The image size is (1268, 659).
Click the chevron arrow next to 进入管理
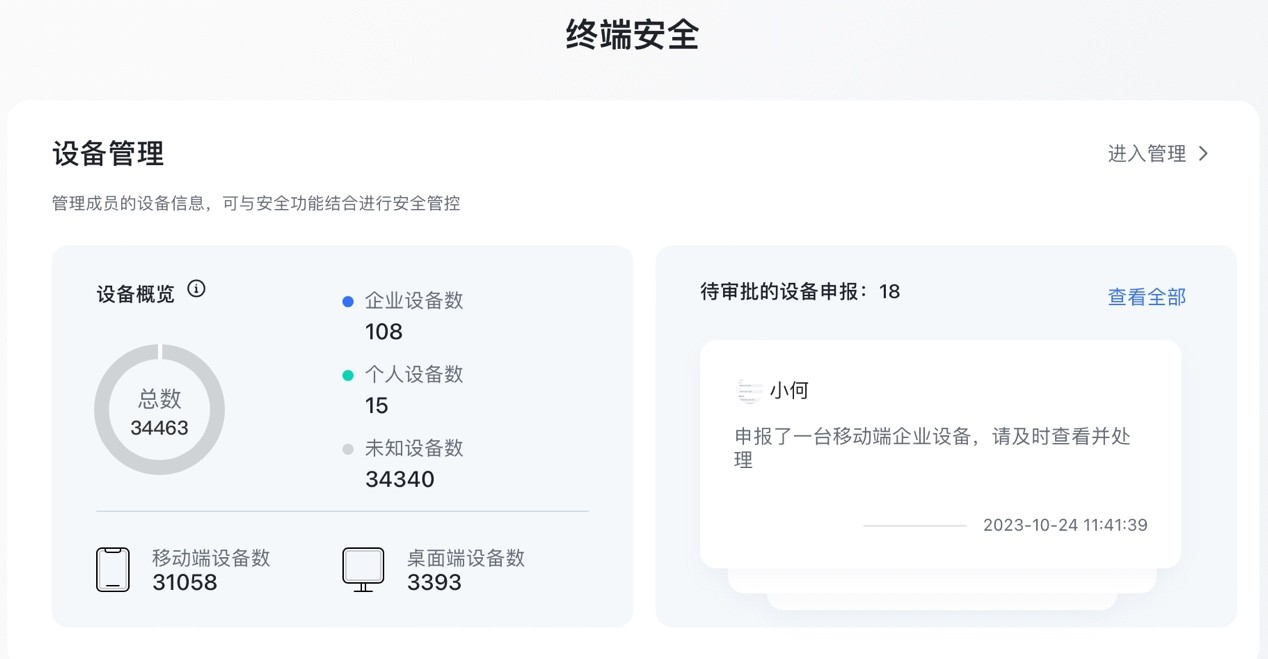pos(1203,154)
